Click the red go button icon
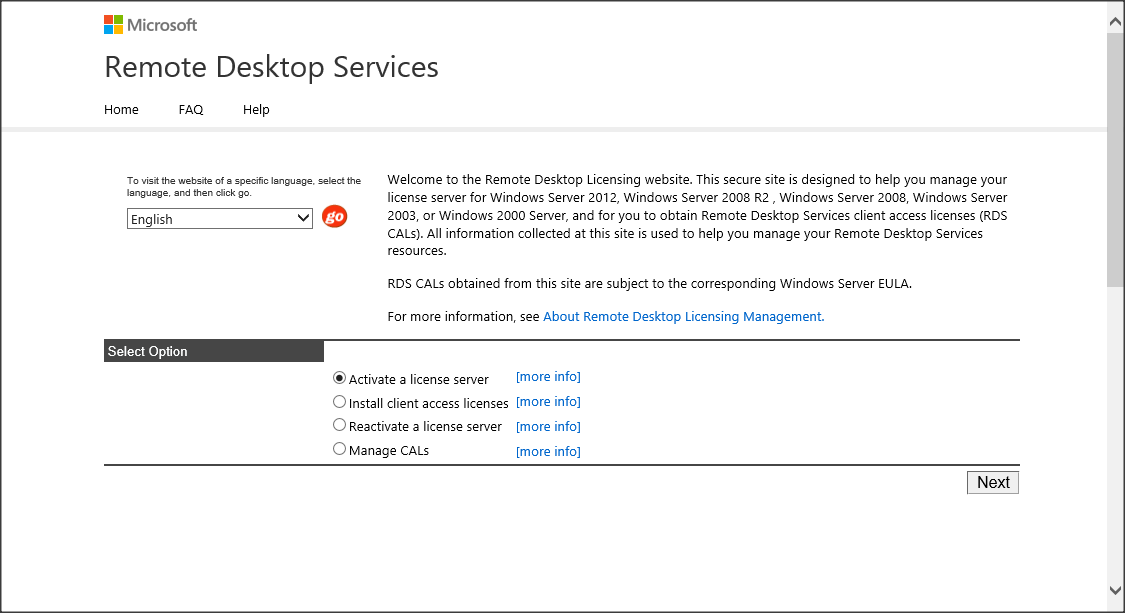The image size is (1125, 613). click(334, 217)
